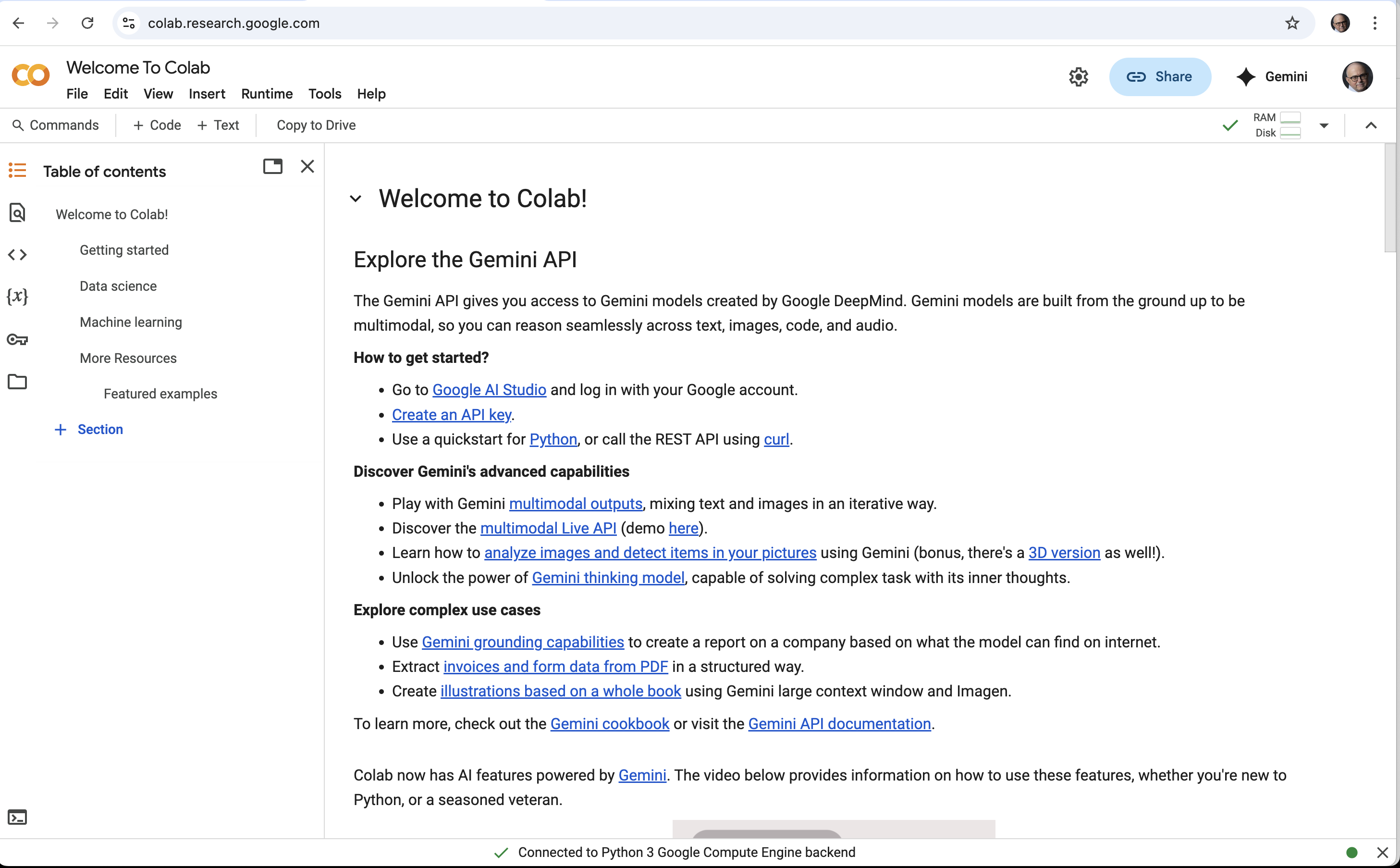Open the Variables inspector icon
This screenshot has height=868, width=1400.
(x=17, y=296)
